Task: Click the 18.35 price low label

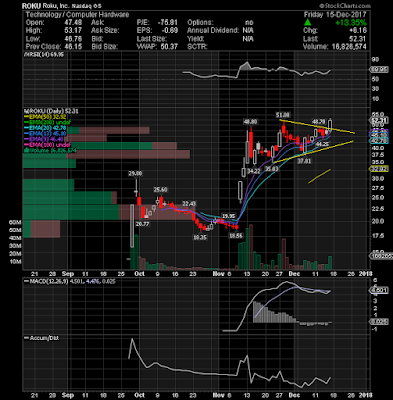Action: coord(200,238)
